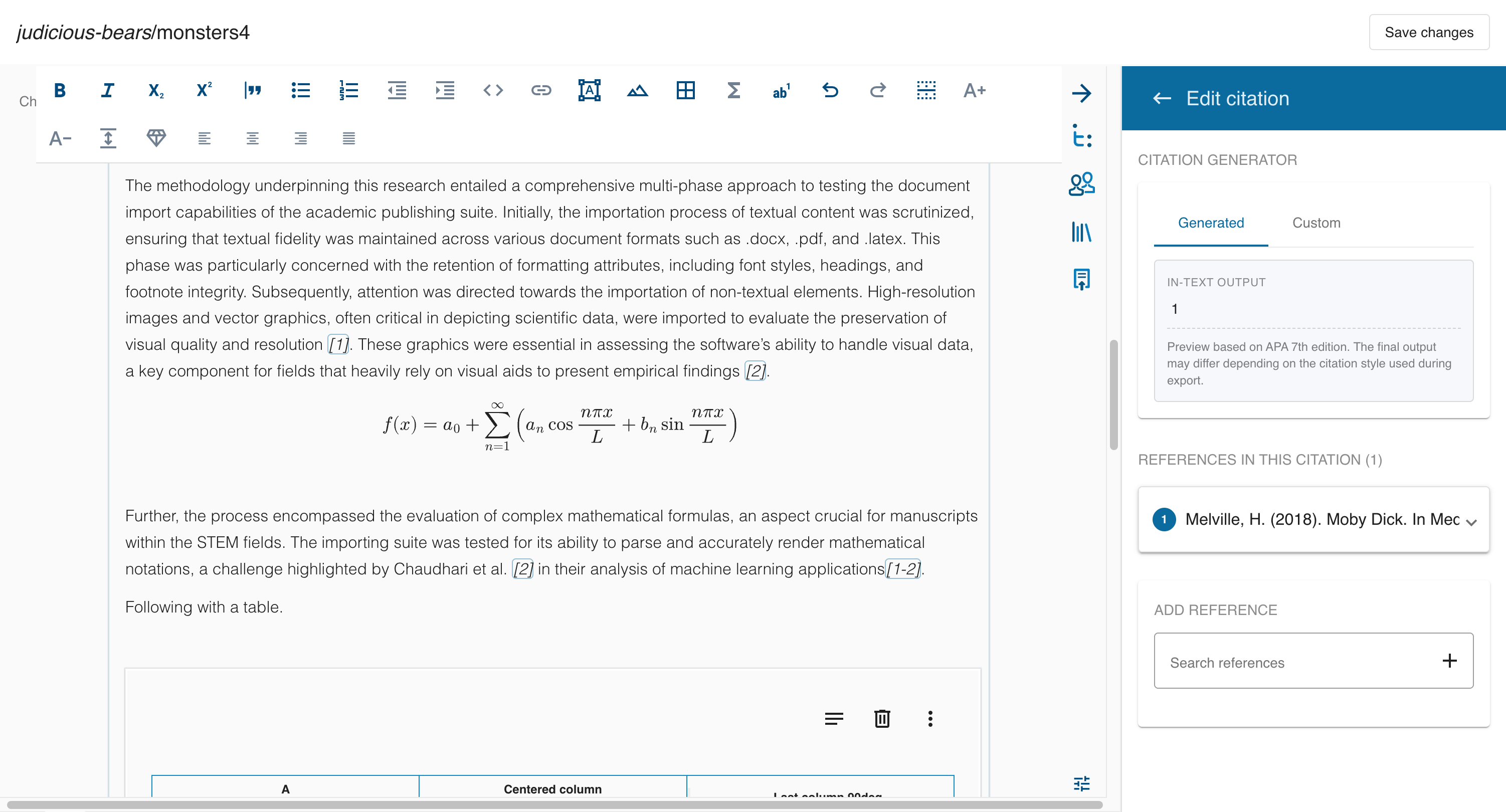Insert a table
This screenshot has width=1506, height=812.
point(685,91)
